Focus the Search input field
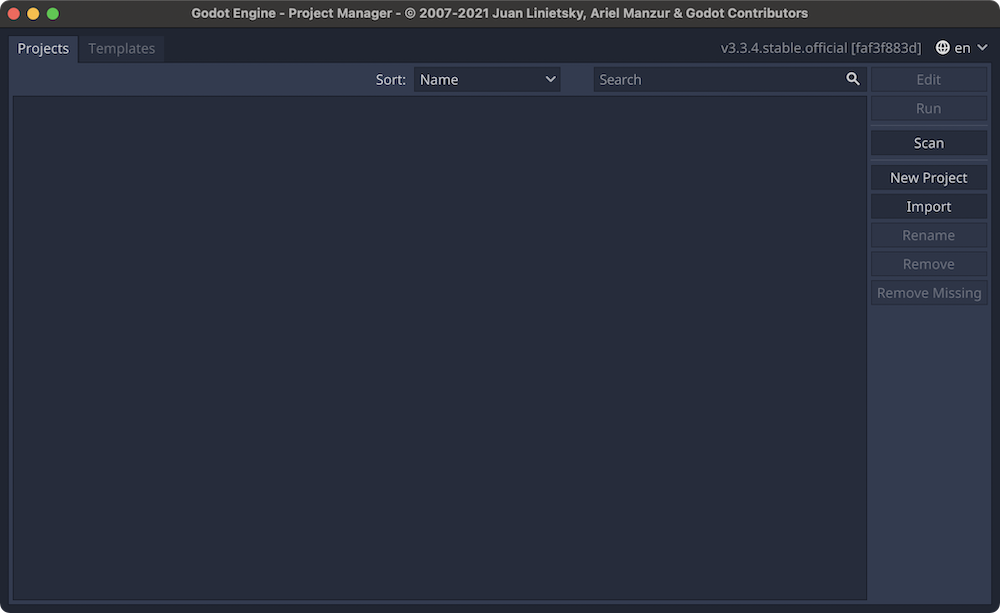 (x=730, y=80)
